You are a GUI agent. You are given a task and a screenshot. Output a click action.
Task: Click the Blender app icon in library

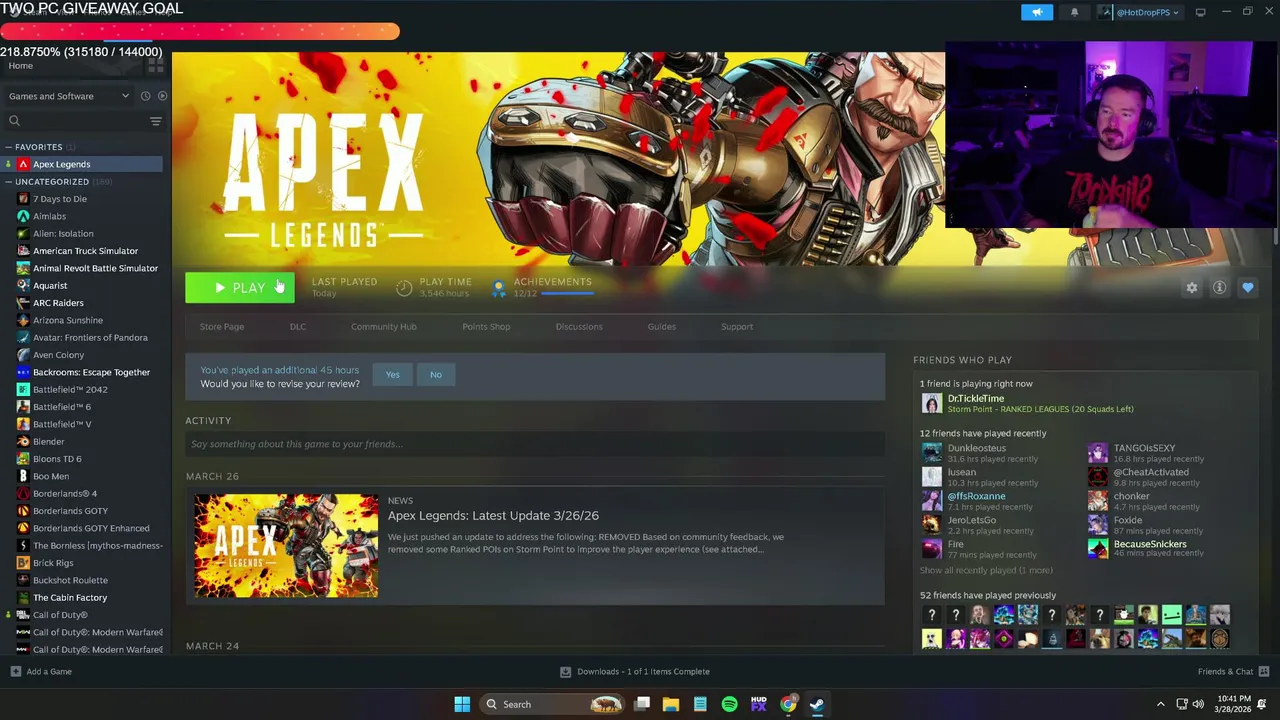pyautogui.click(x=23, y=441)
